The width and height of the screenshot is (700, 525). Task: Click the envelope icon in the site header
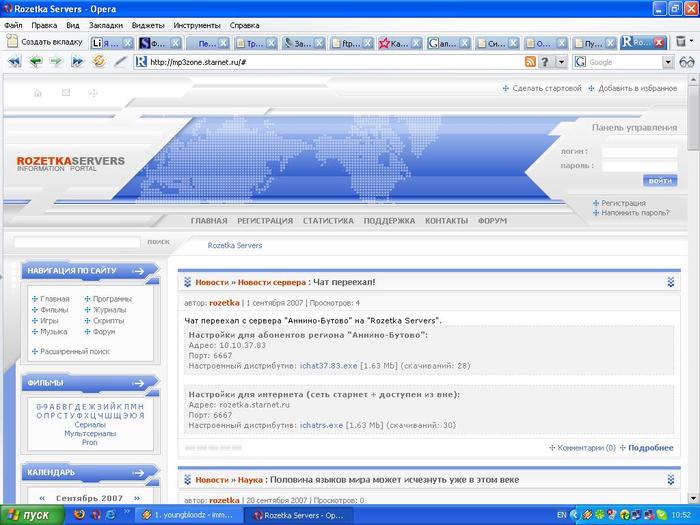[66, 93]
